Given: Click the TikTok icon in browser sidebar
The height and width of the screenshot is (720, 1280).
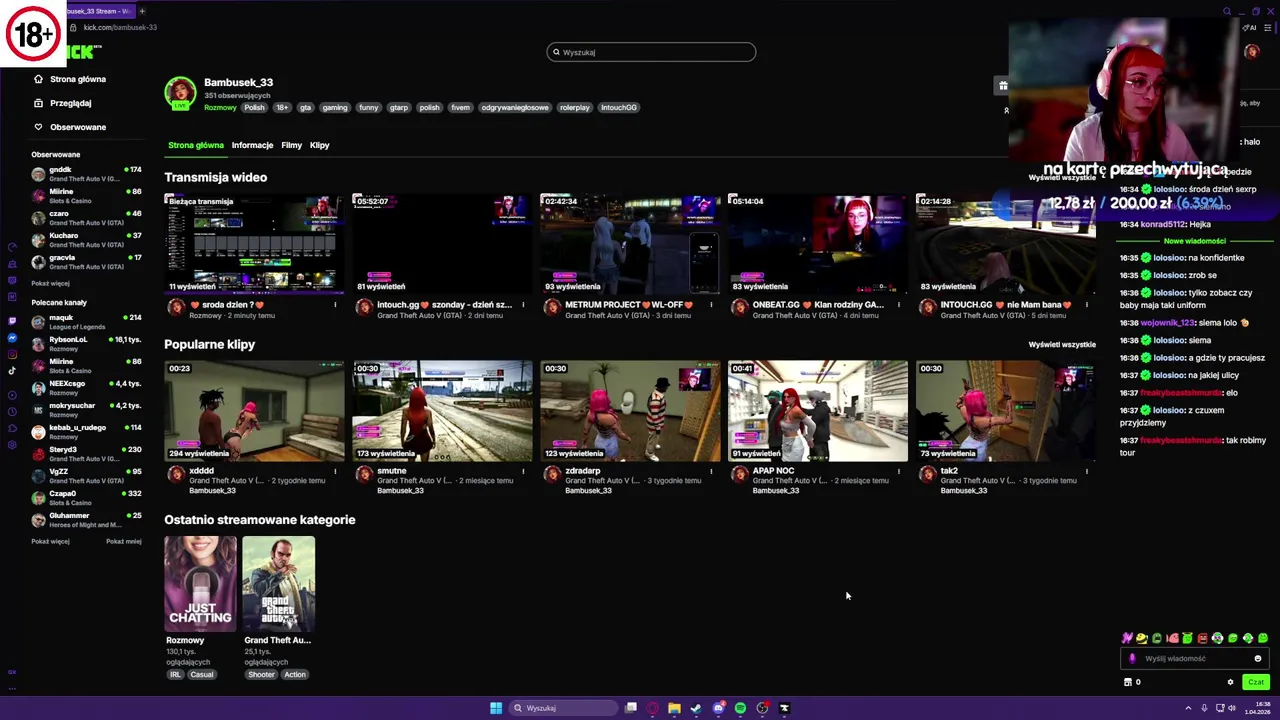Looking at the screenshot, I should [12, 371].
